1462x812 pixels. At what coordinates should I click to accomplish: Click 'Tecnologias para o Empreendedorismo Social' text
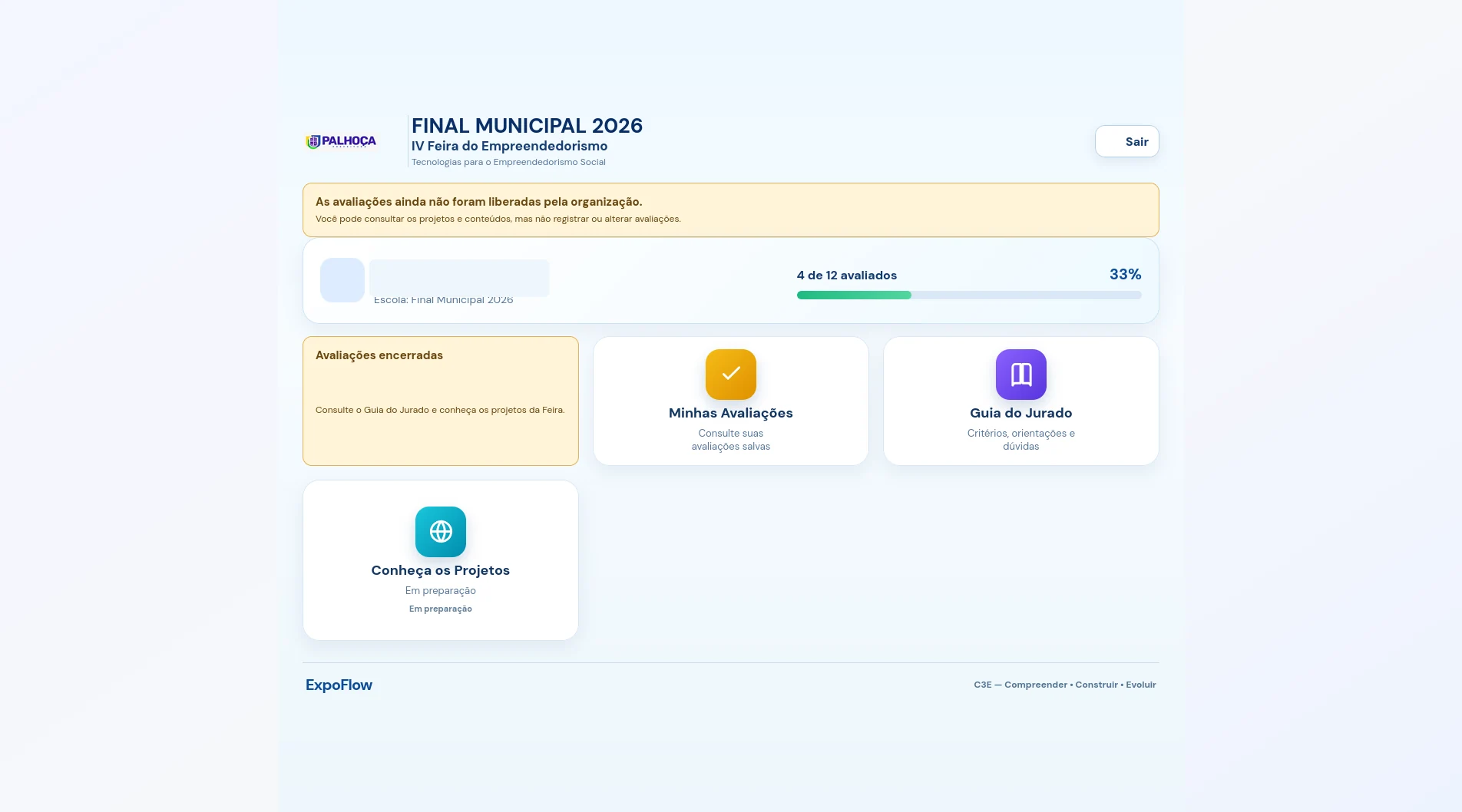(x=508, y=162)
